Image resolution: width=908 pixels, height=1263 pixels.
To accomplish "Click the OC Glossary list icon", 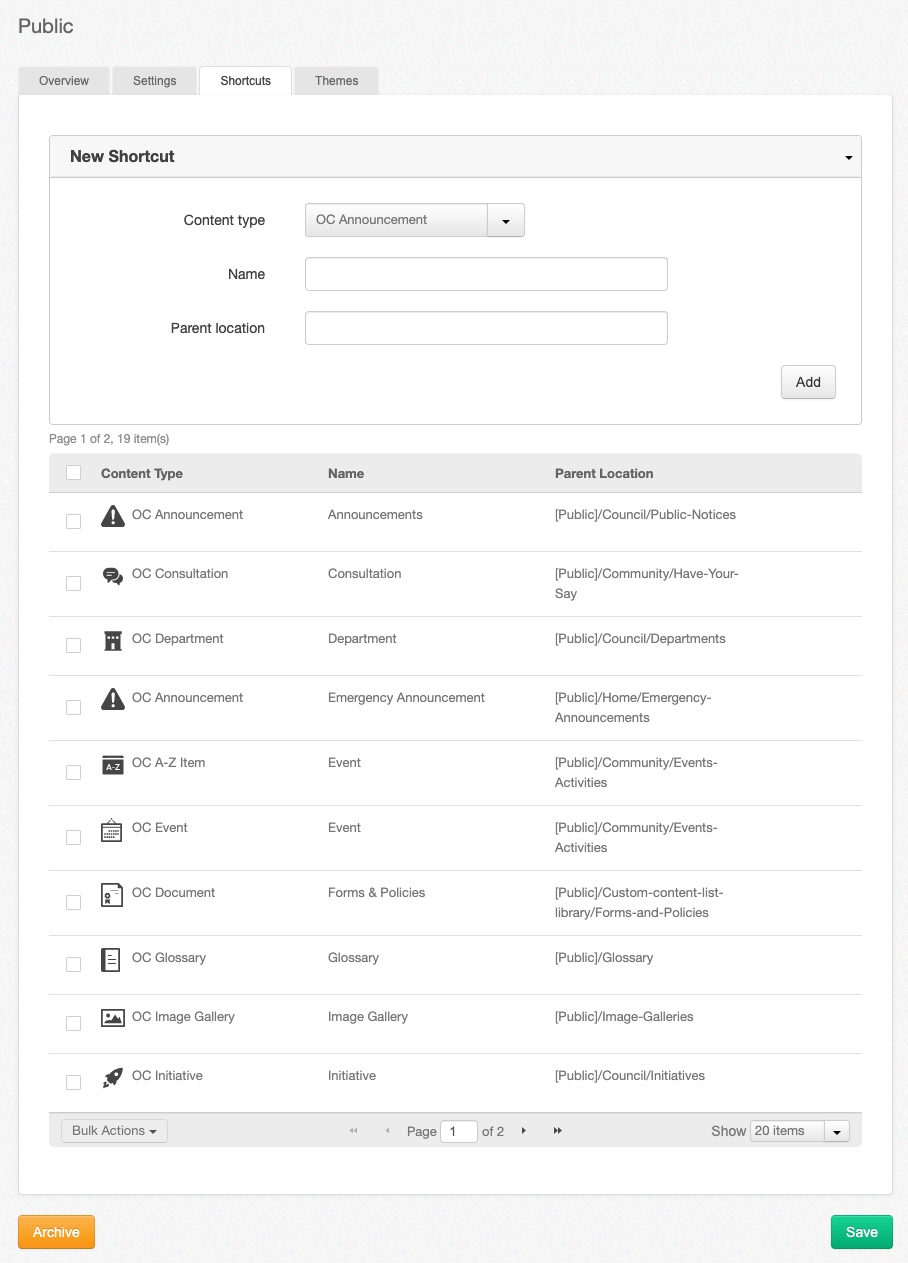I will coord(113,958).
